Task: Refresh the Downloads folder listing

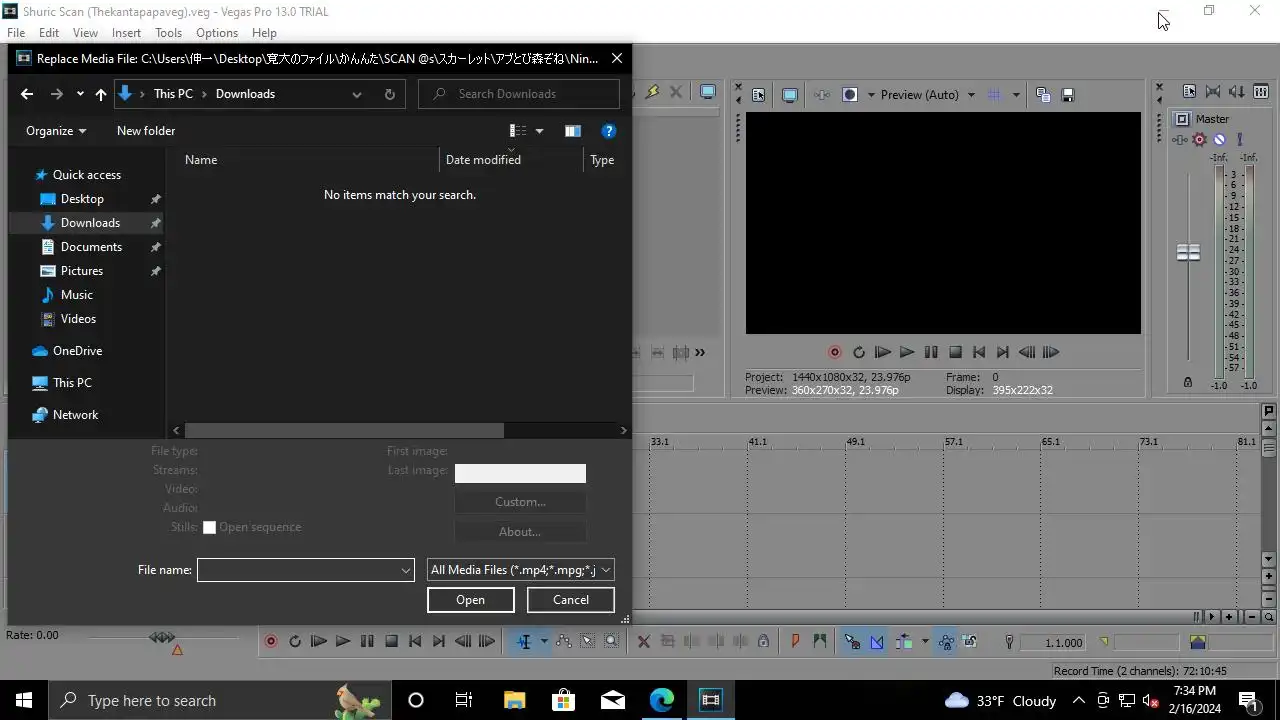Action: point(389,94)
